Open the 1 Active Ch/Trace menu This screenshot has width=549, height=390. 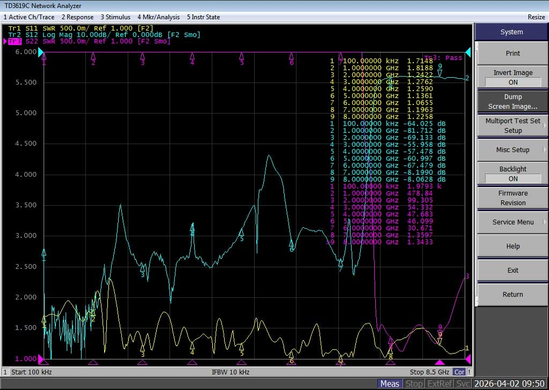[29, 17]
